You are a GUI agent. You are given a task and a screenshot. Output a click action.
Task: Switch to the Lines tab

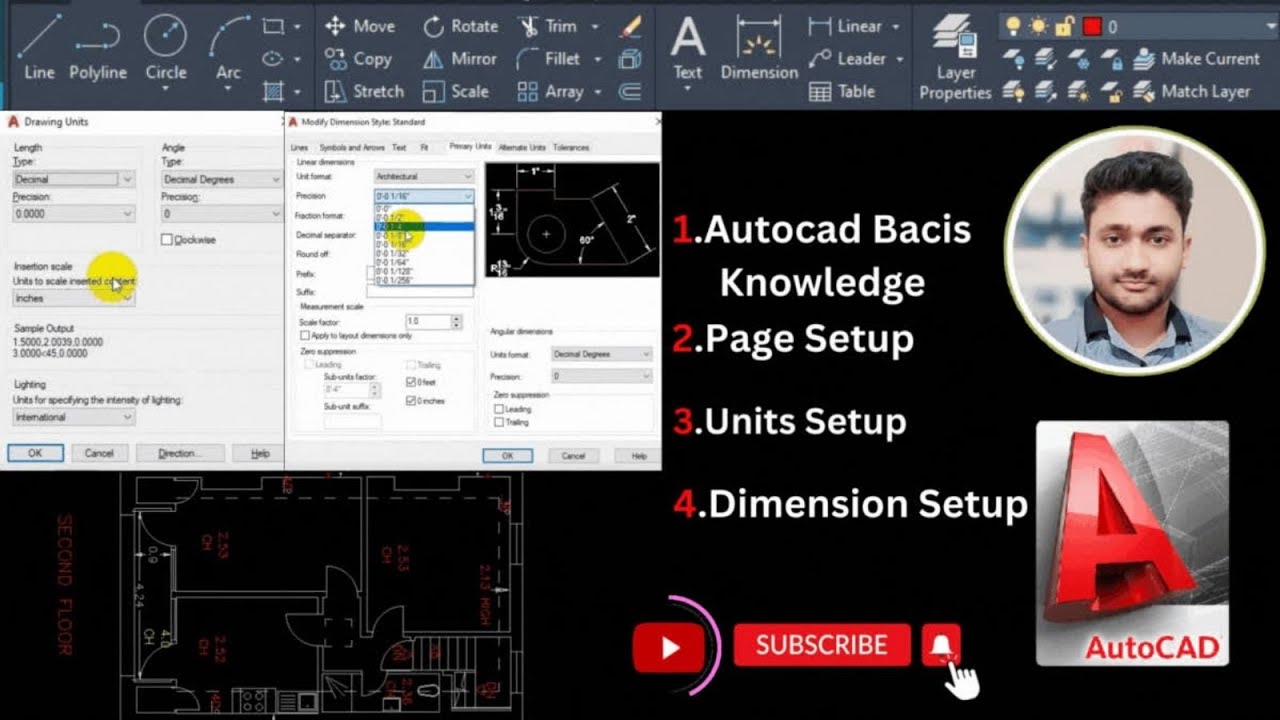click(299, 147)
